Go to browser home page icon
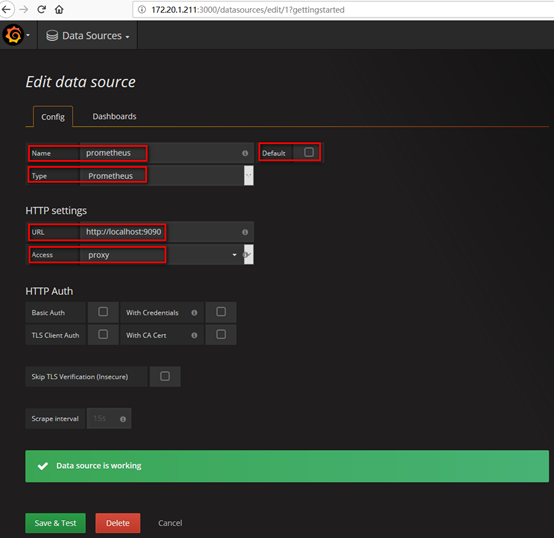 point(59,10)
